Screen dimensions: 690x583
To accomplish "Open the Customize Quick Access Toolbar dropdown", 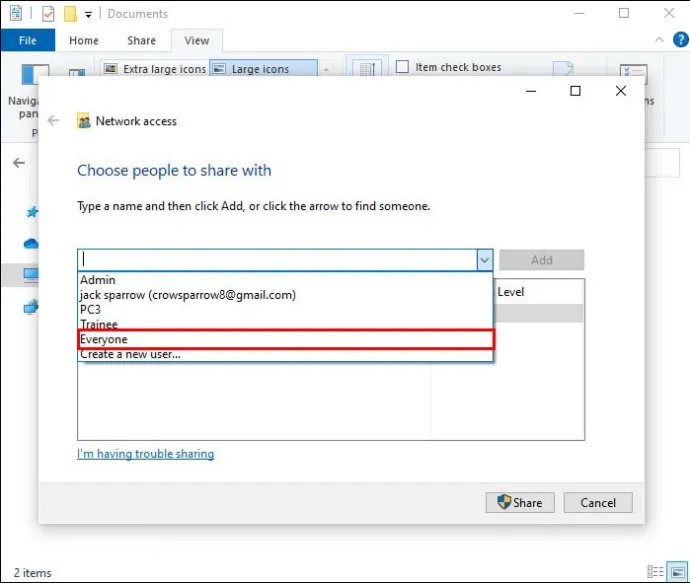I will pyautogui.click(x=88, y=15).
